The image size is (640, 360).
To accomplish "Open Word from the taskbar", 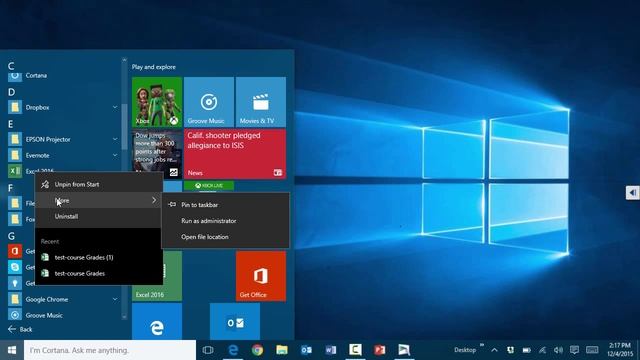I will (331, 350).
